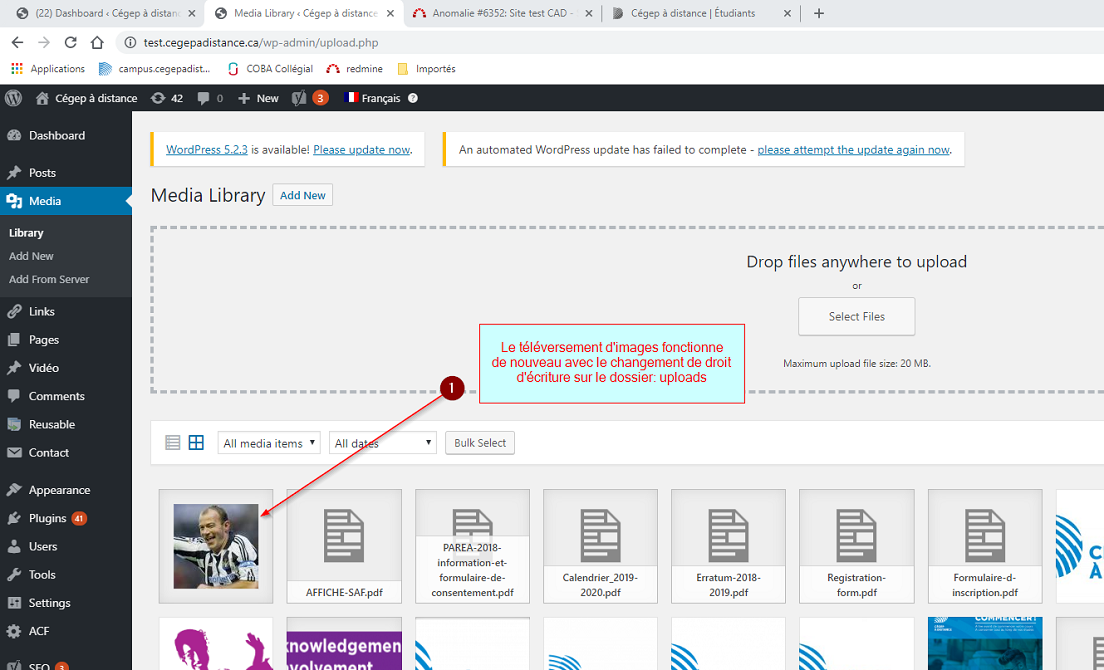Switch to grid view icon

pyautogui.click(x=196, y=443)
